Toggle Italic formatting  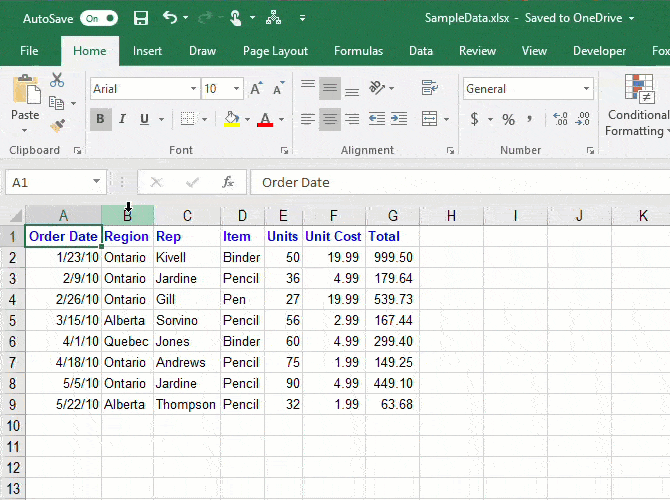[x=122, y=120]
